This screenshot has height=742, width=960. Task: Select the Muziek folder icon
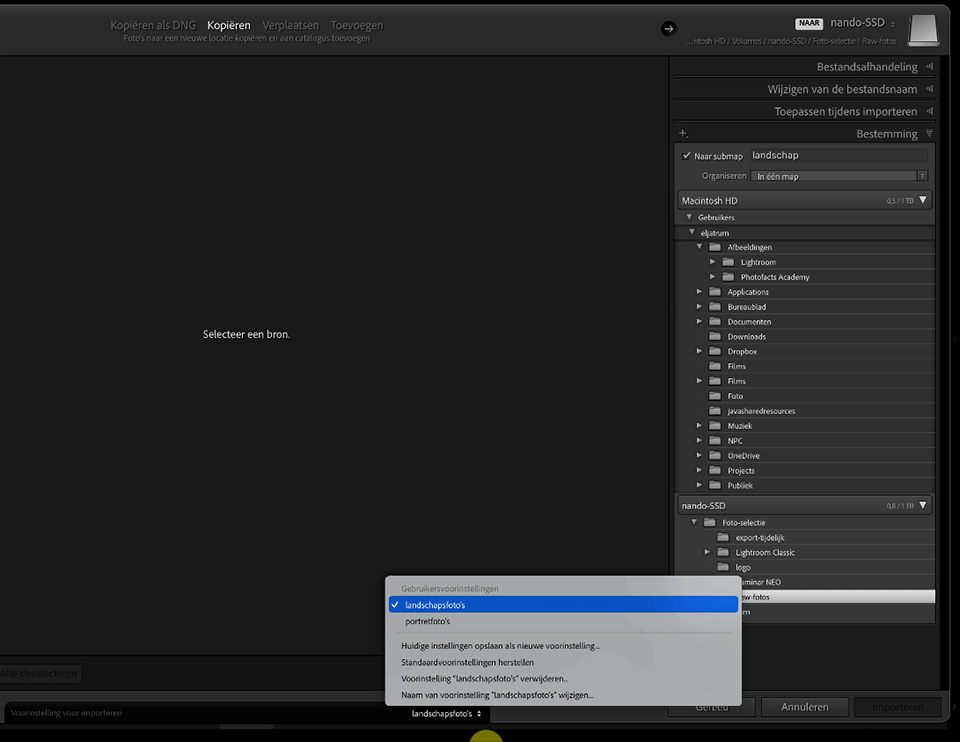(714, 425)
